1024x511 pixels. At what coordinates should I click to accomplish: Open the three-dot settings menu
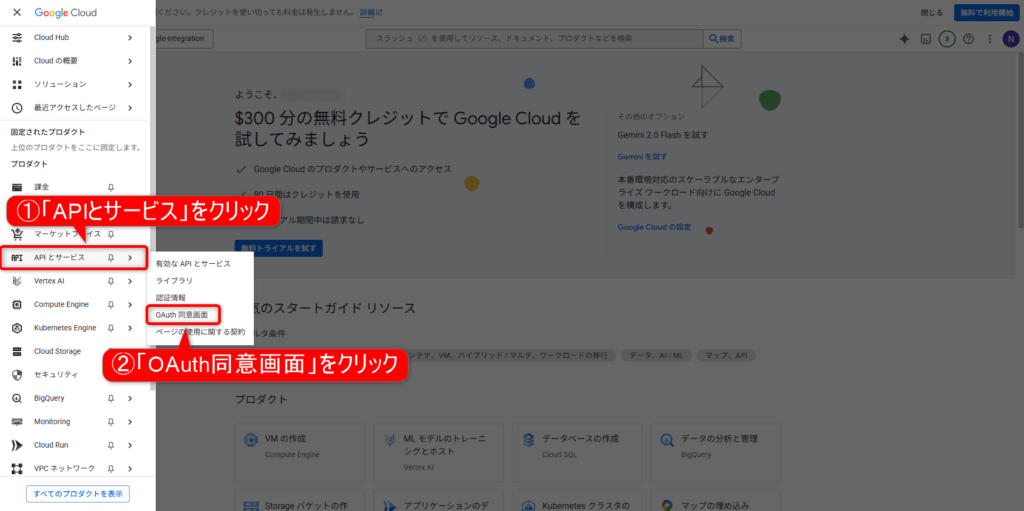click(x=987, y=39)
